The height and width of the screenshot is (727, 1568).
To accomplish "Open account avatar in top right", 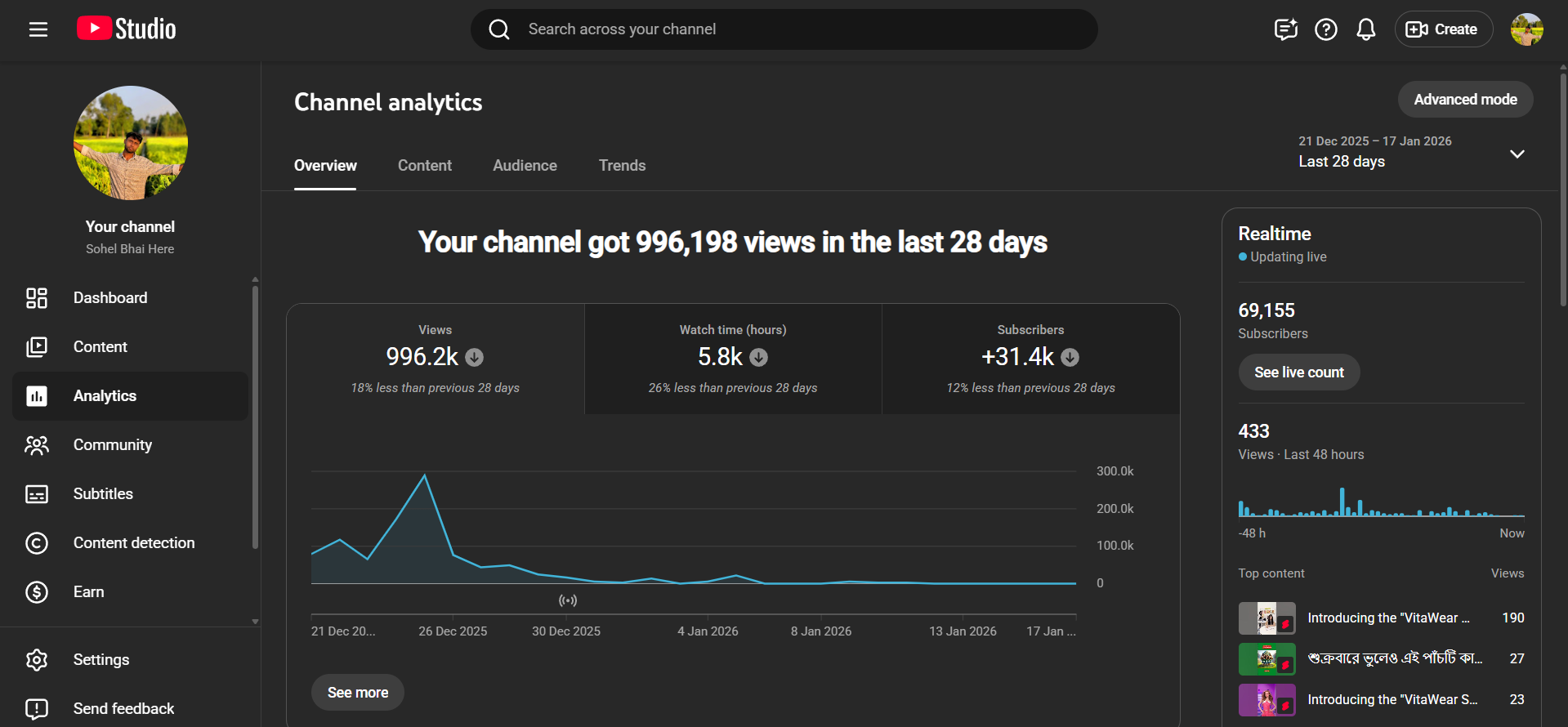I will click(1526, 29).
